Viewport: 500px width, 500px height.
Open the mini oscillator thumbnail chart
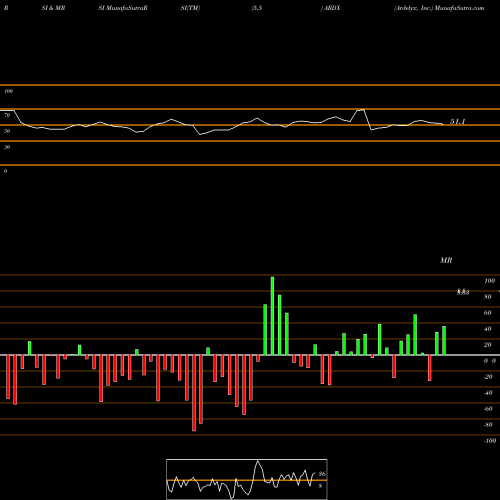click(247, 479)
